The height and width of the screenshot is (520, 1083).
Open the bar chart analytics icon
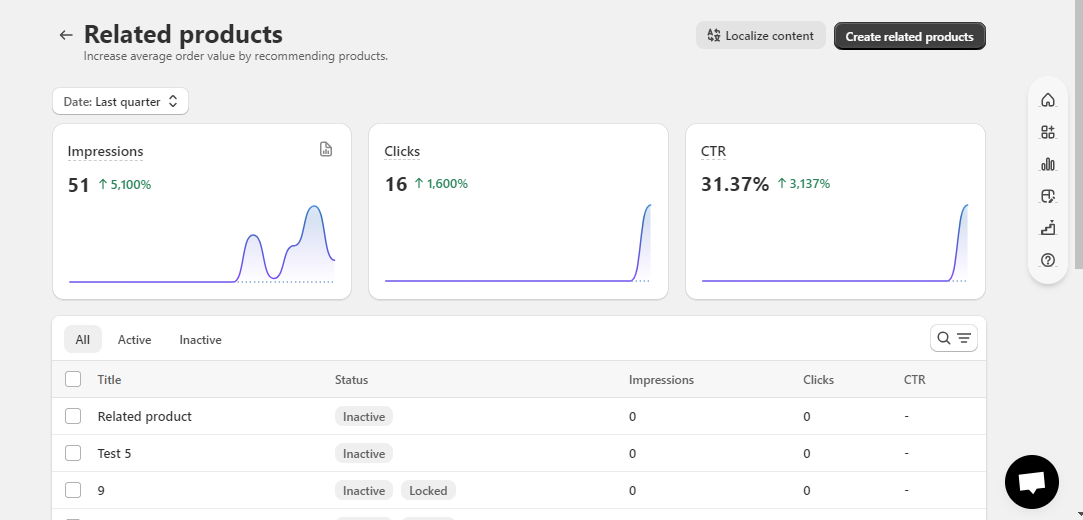[1048, 164]
